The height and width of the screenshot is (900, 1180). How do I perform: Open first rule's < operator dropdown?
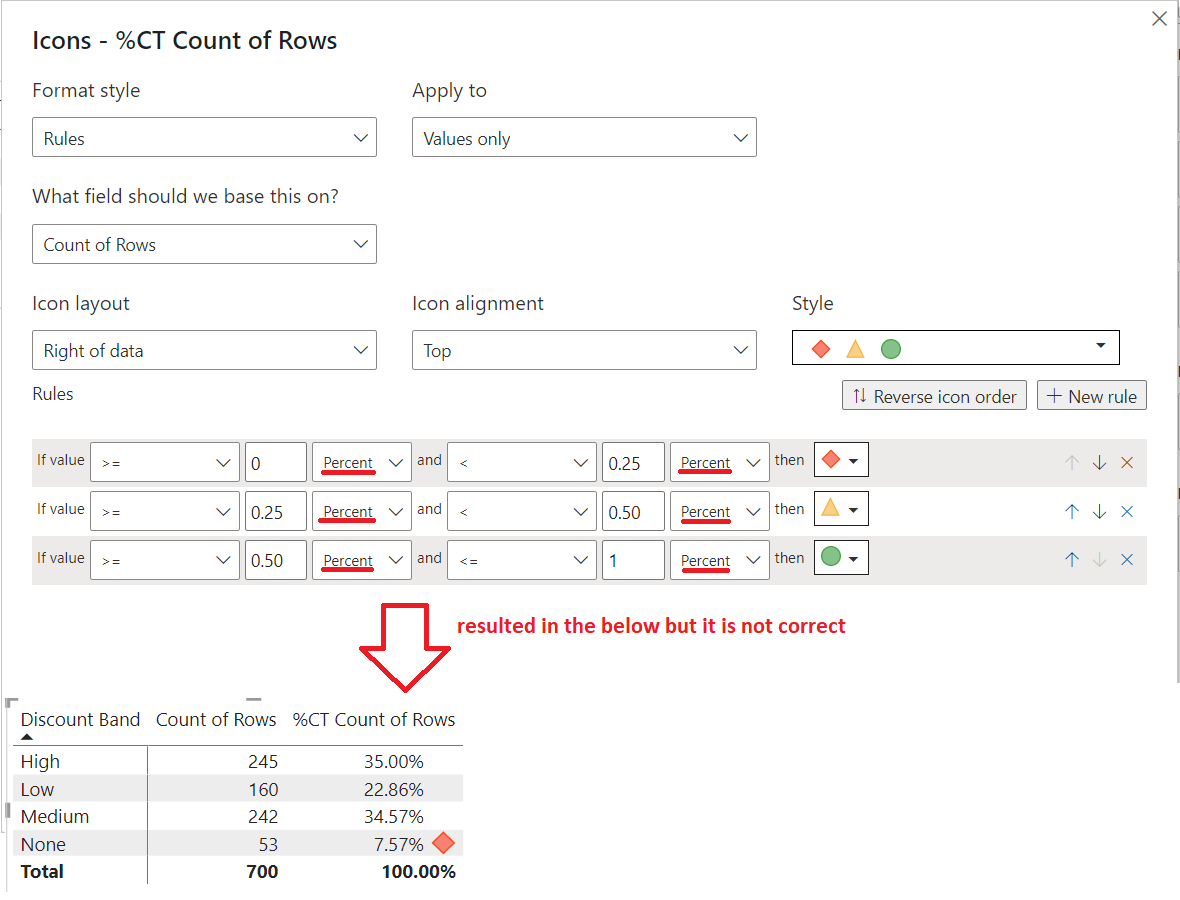pyautogui.click(x=522, y=462)
